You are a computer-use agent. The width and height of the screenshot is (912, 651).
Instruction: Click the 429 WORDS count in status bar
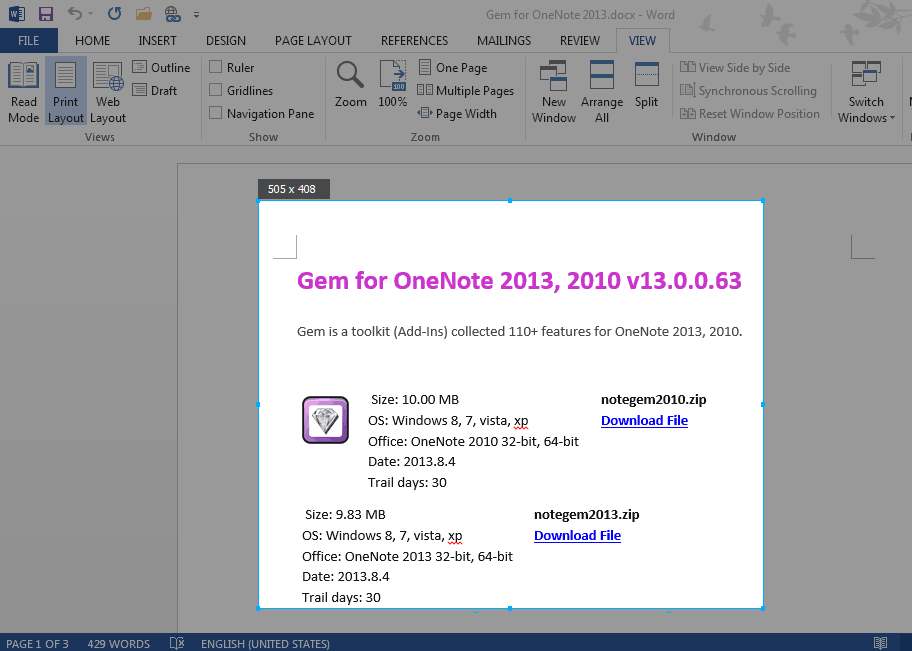[x=119, y=643]
